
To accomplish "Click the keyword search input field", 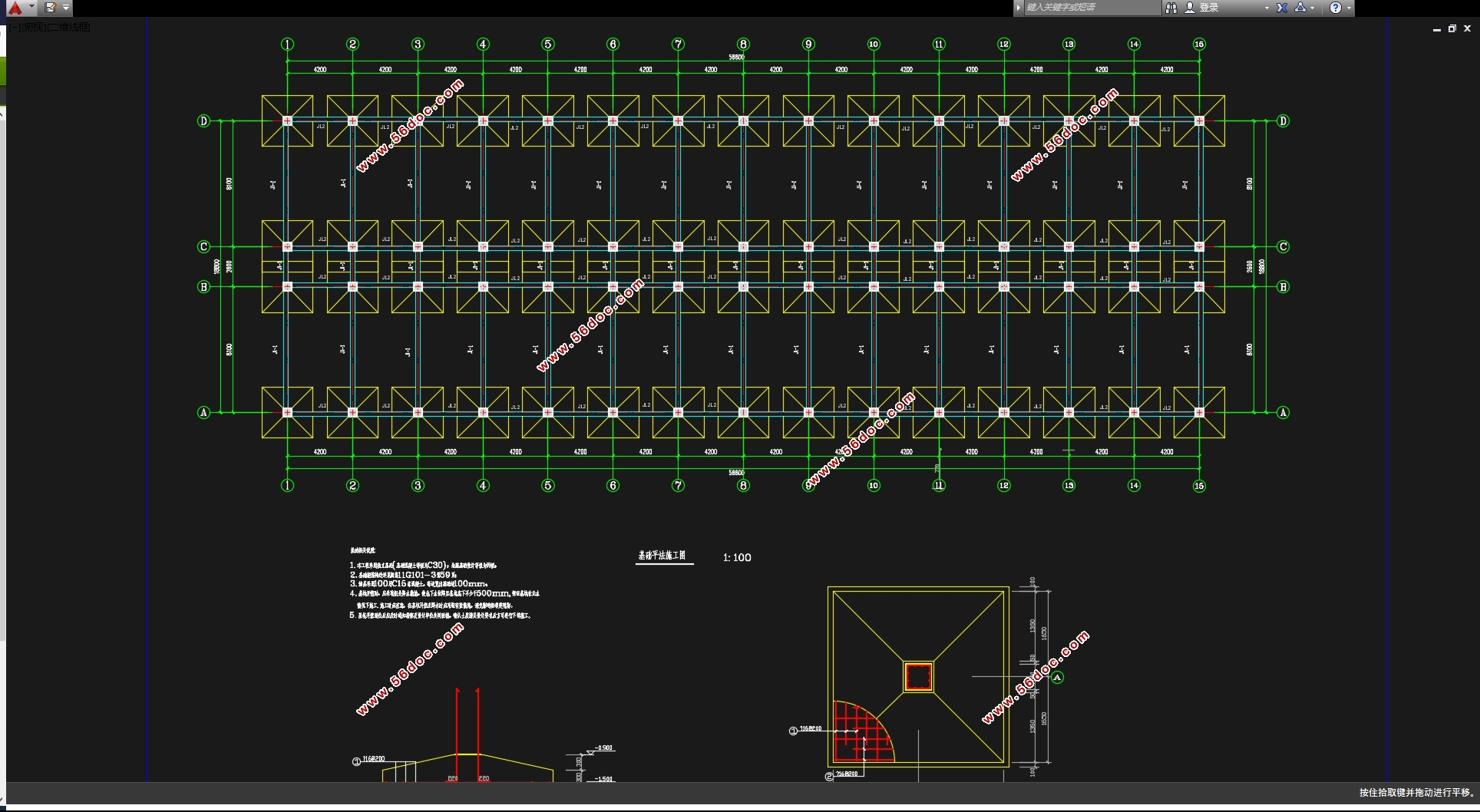I will tap(1090, 8).
